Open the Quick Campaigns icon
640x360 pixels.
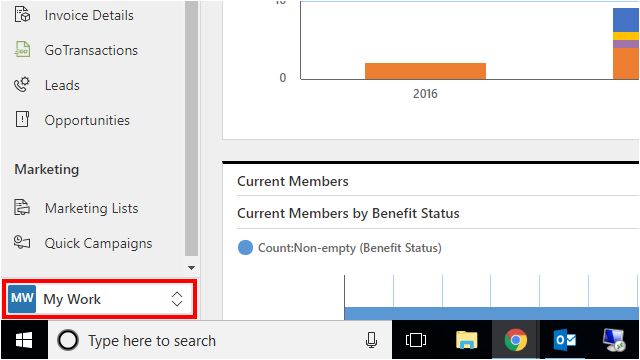point(22,242)
